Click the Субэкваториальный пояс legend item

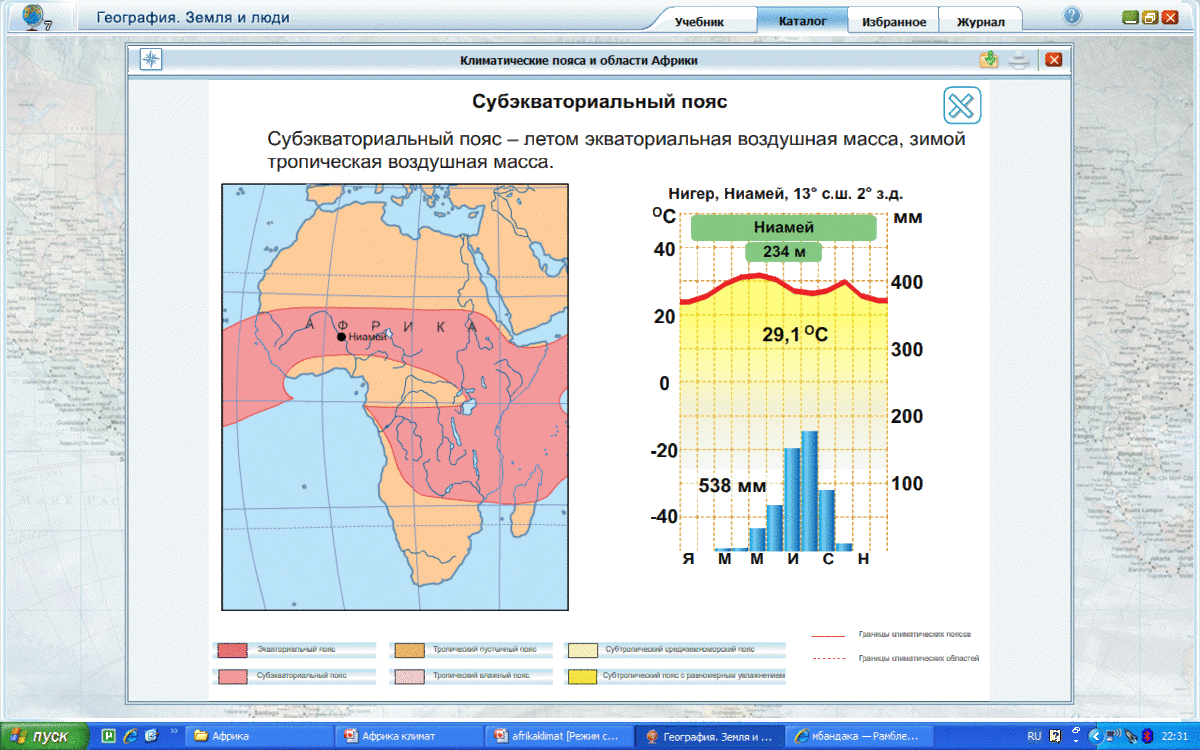[295, 676]
